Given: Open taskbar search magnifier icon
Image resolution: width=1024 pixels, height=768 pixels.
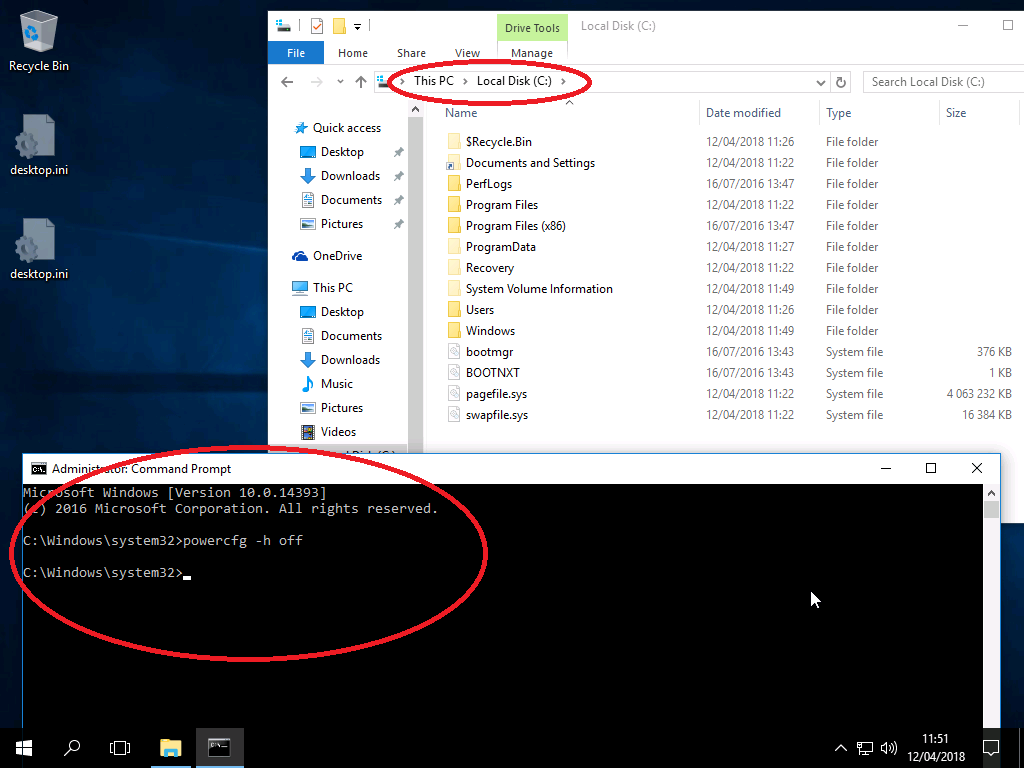Looking at the screenshot, I should coord(72,747).
